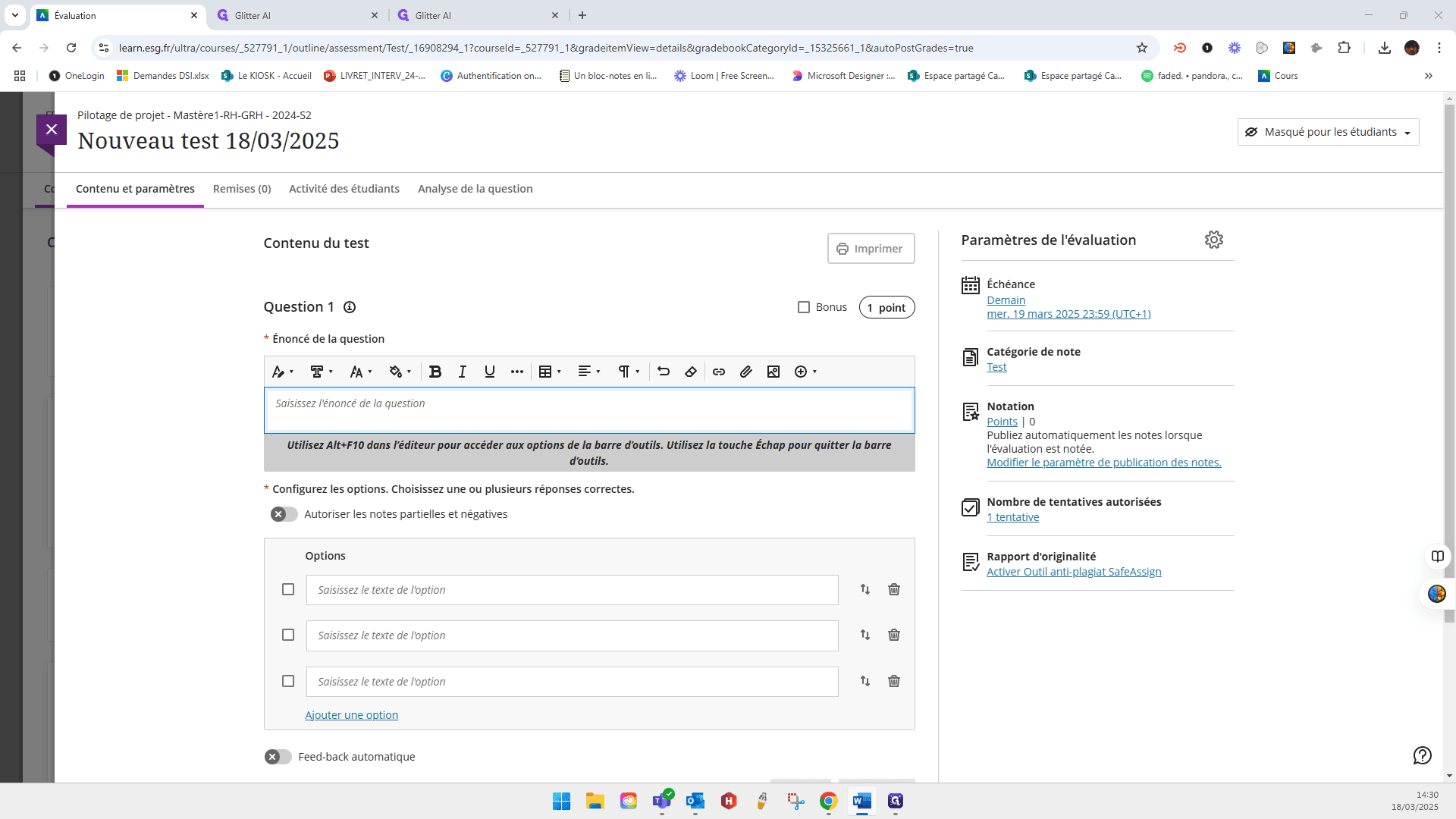Viewport: 1456px width, 819px height.
Task: Close the test panel with purple X
Action: (52, 130)
